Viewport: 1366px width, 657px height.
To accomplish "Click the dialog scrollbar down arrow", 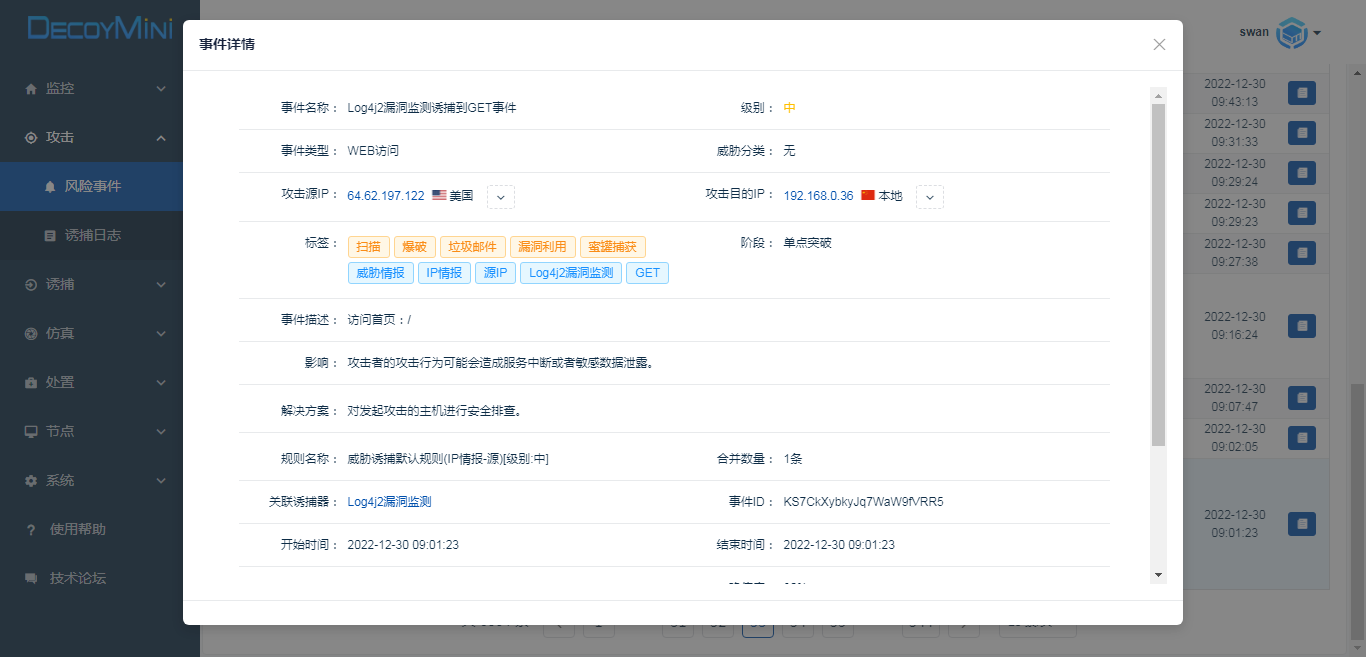I will pos(1159,575).
